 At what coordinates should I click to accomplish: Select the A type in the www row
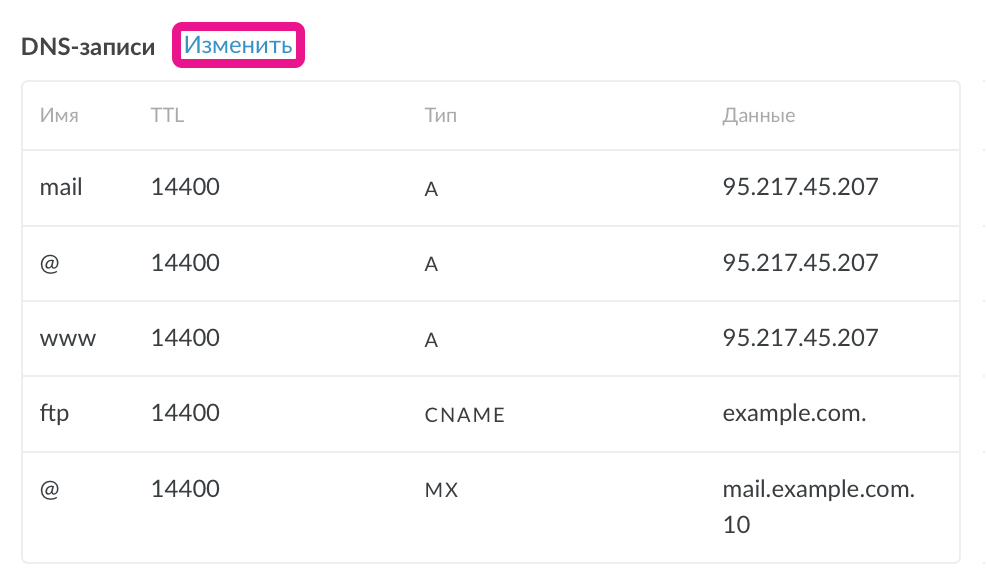pyautogui.click(x=431, y=339)
